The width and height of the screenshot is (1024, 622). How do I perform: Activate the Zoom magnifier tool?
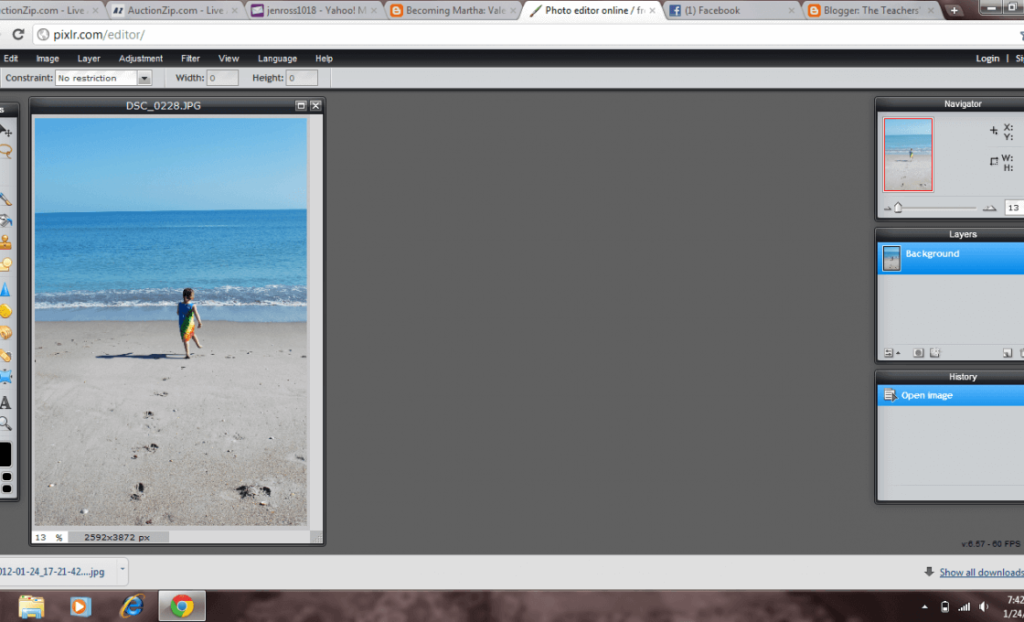(x=5, y=423)
